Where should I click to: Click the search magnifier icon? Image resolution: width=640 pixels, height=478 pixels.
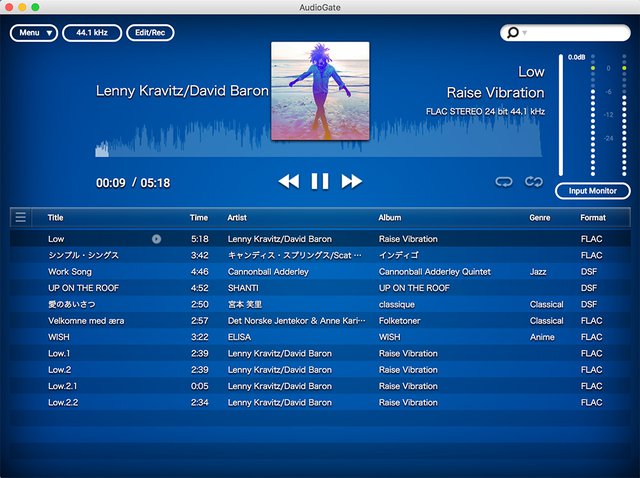tap(512, 33)
